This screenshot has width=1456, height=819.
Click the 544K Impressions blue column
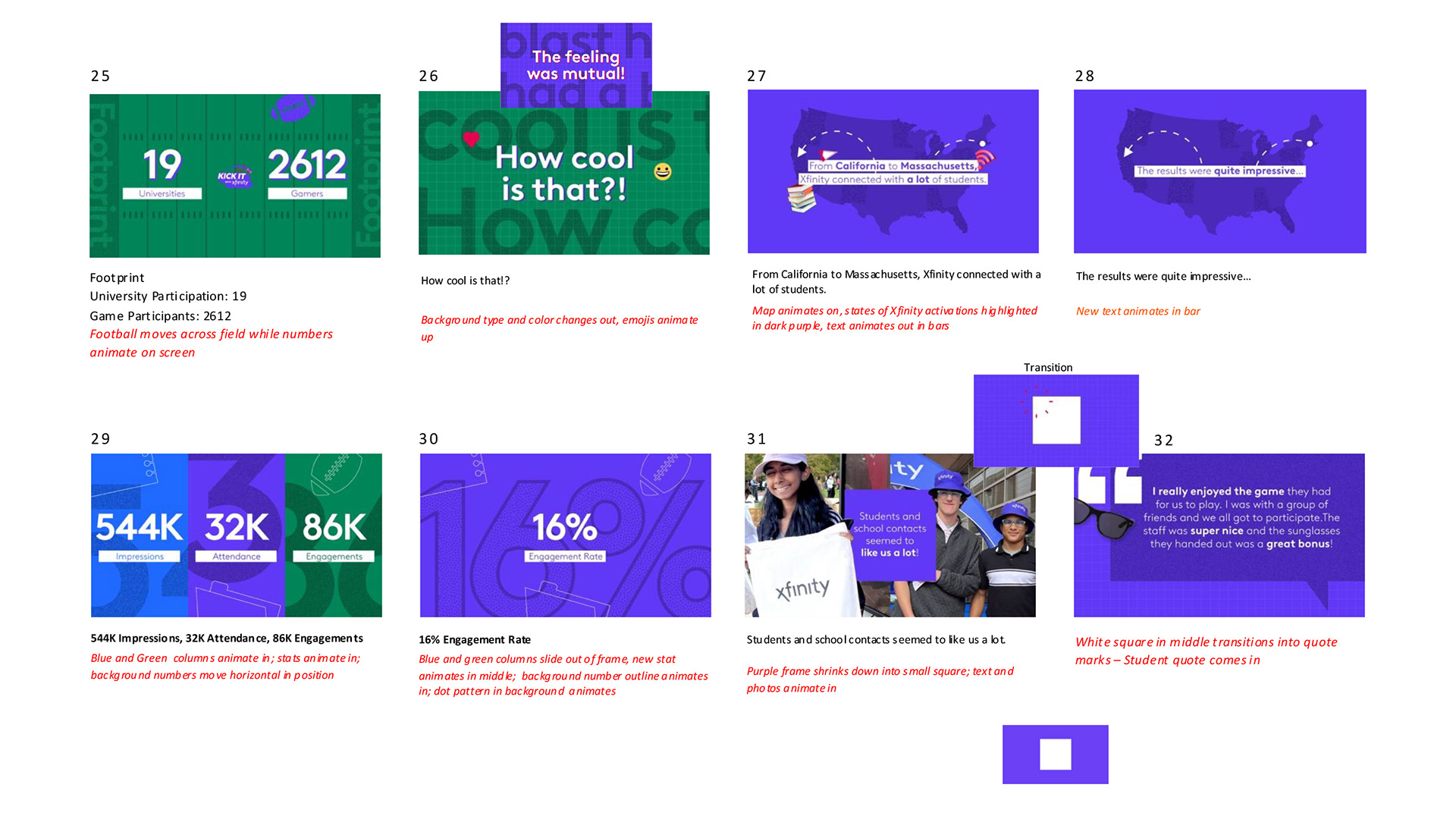pos(140,535)
